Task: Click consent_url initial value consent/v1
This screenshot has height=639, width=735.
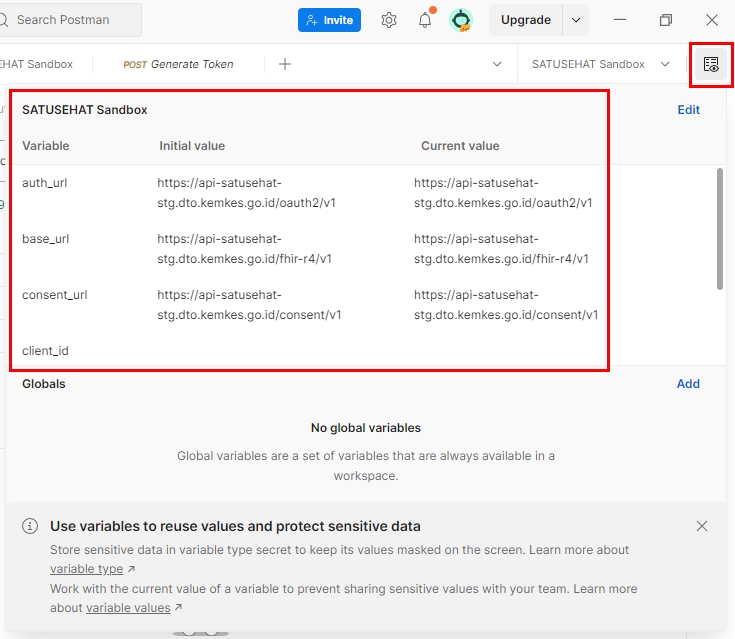Action: 249,305
